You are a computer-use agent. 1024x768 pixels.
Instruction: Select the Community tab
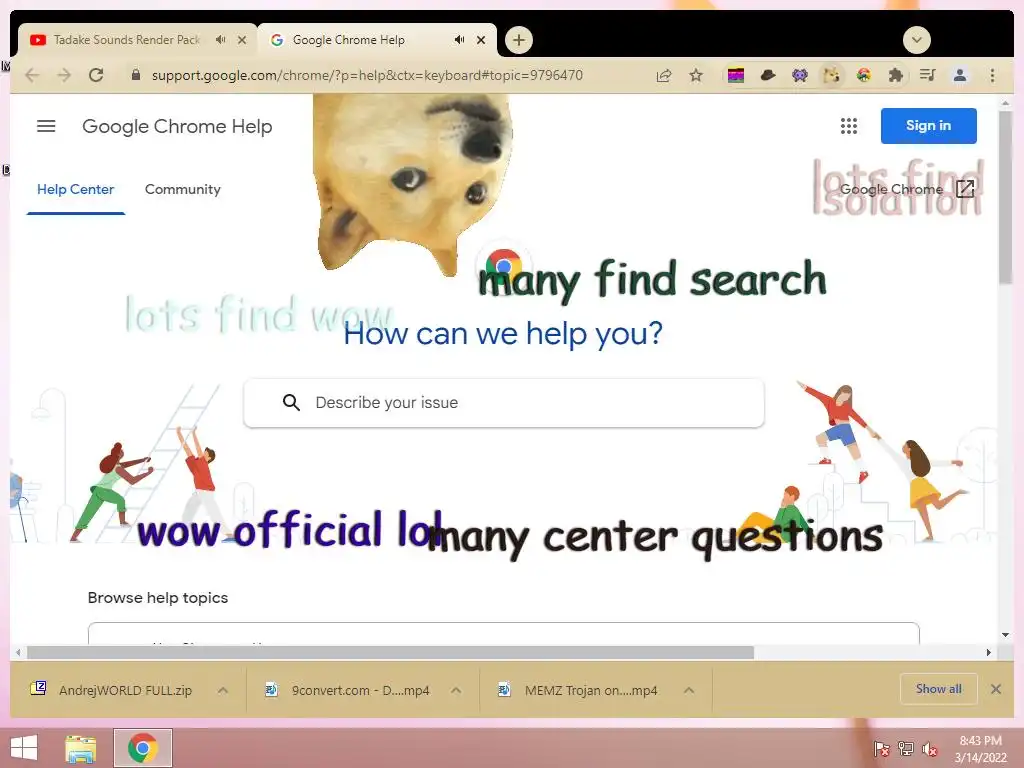point(183,189)
